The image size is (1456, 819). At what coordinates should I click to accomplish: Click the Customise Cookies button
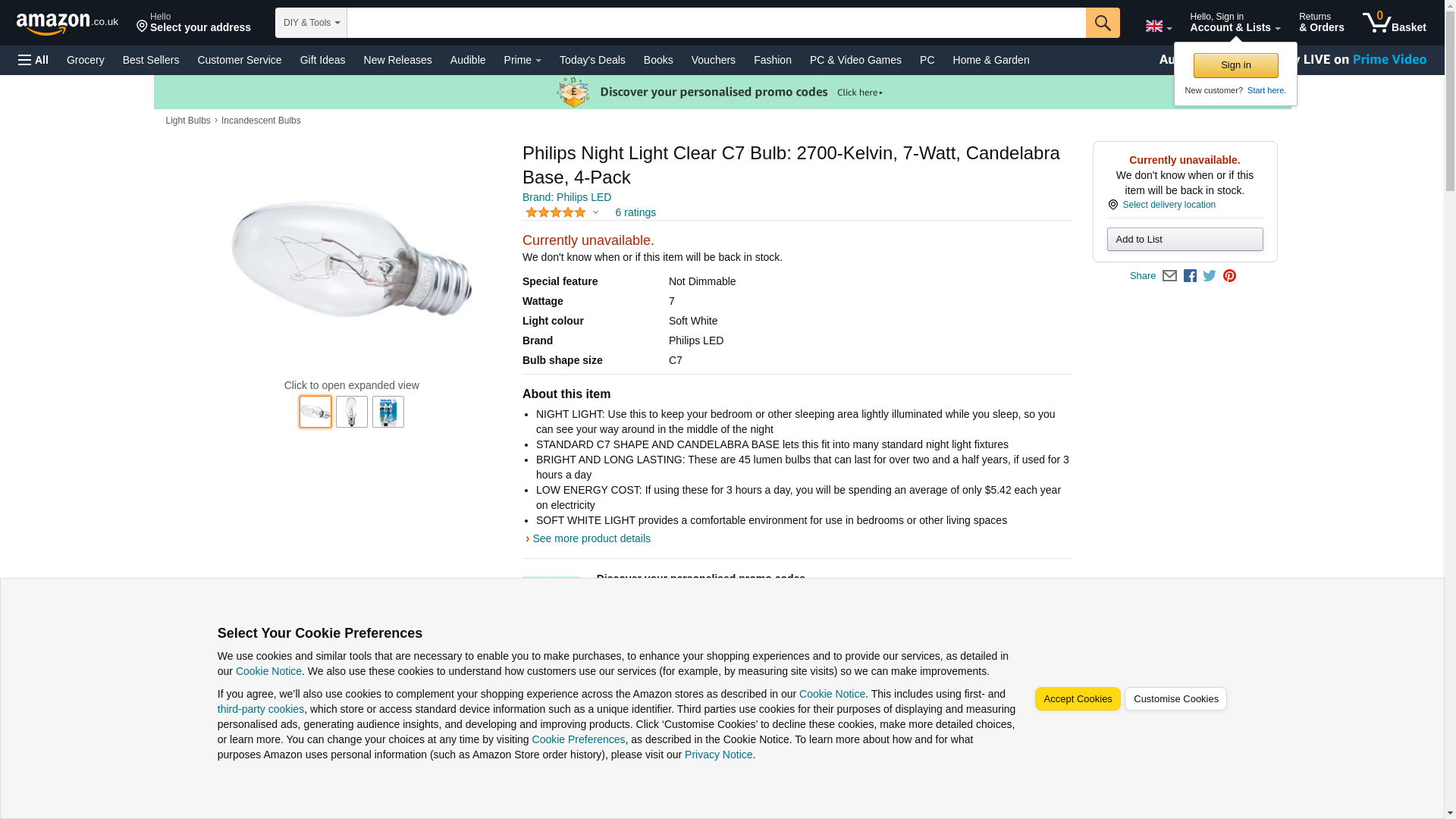coord(1175,699)
